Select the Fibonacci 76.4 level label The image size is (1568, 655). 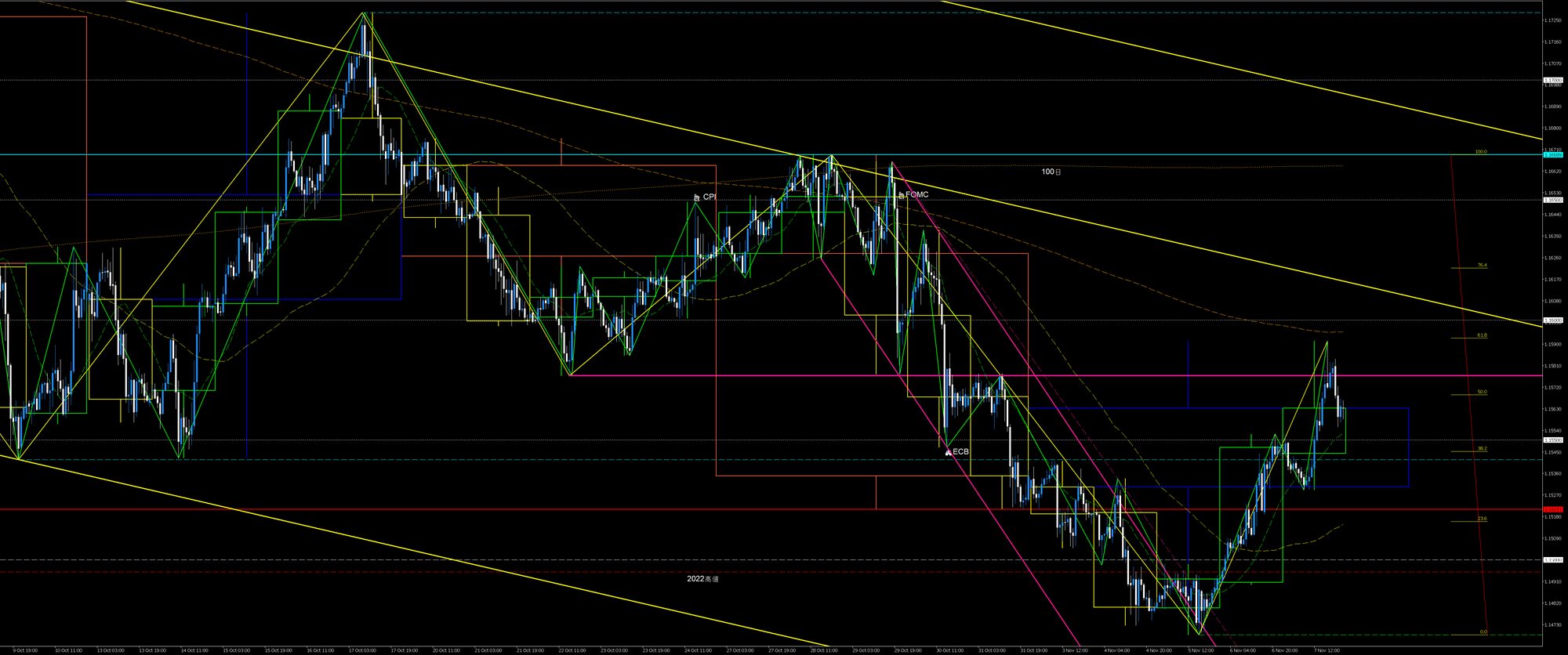[x=1482, y=266]
